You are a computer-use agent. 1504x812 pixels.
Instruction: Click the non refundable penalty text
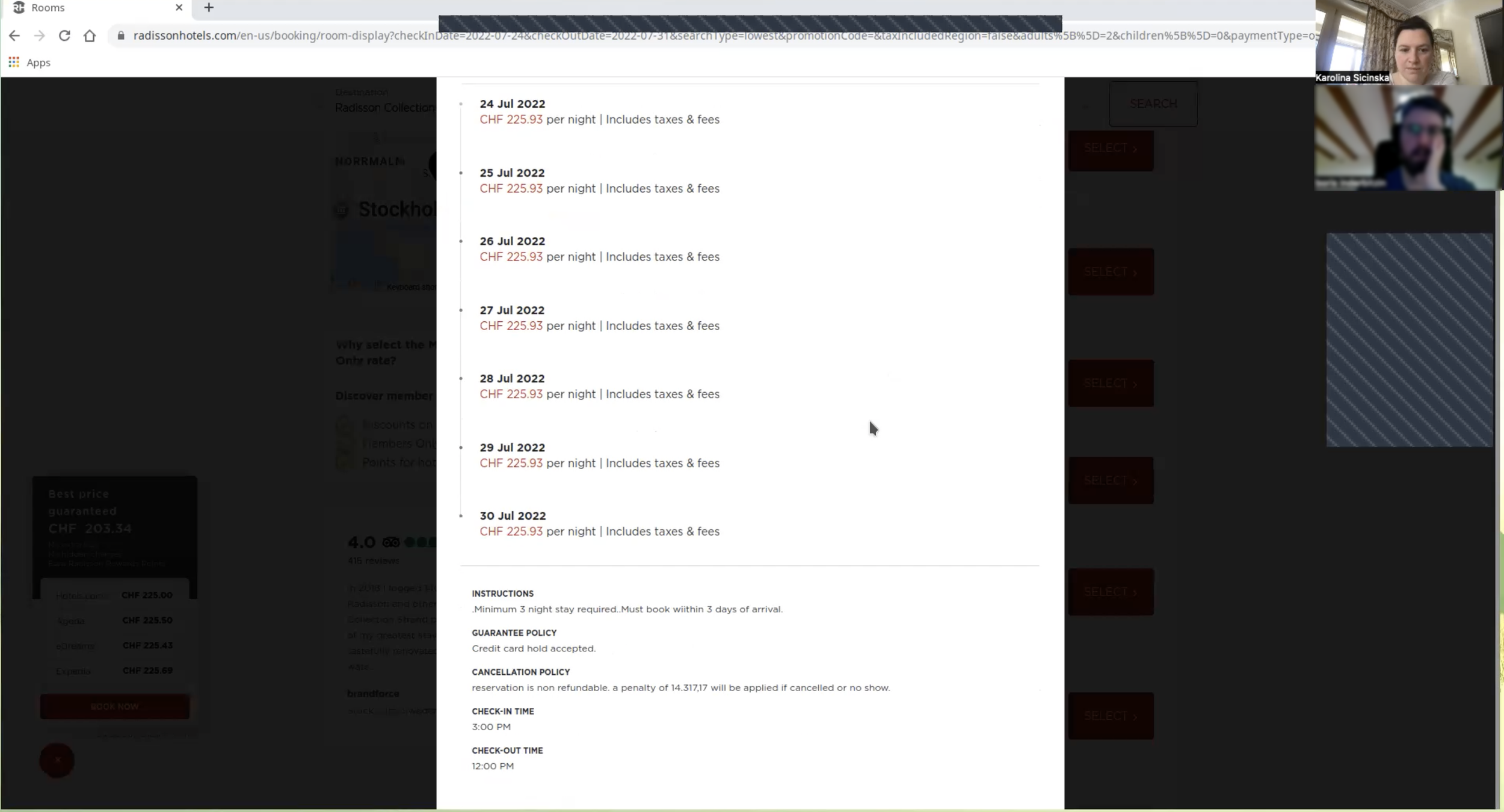click(680, 687)
